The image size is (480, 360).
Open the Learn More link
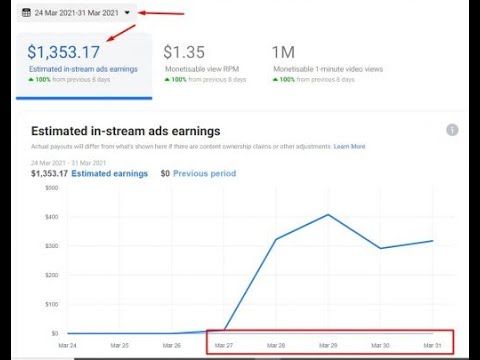point(349,146)
